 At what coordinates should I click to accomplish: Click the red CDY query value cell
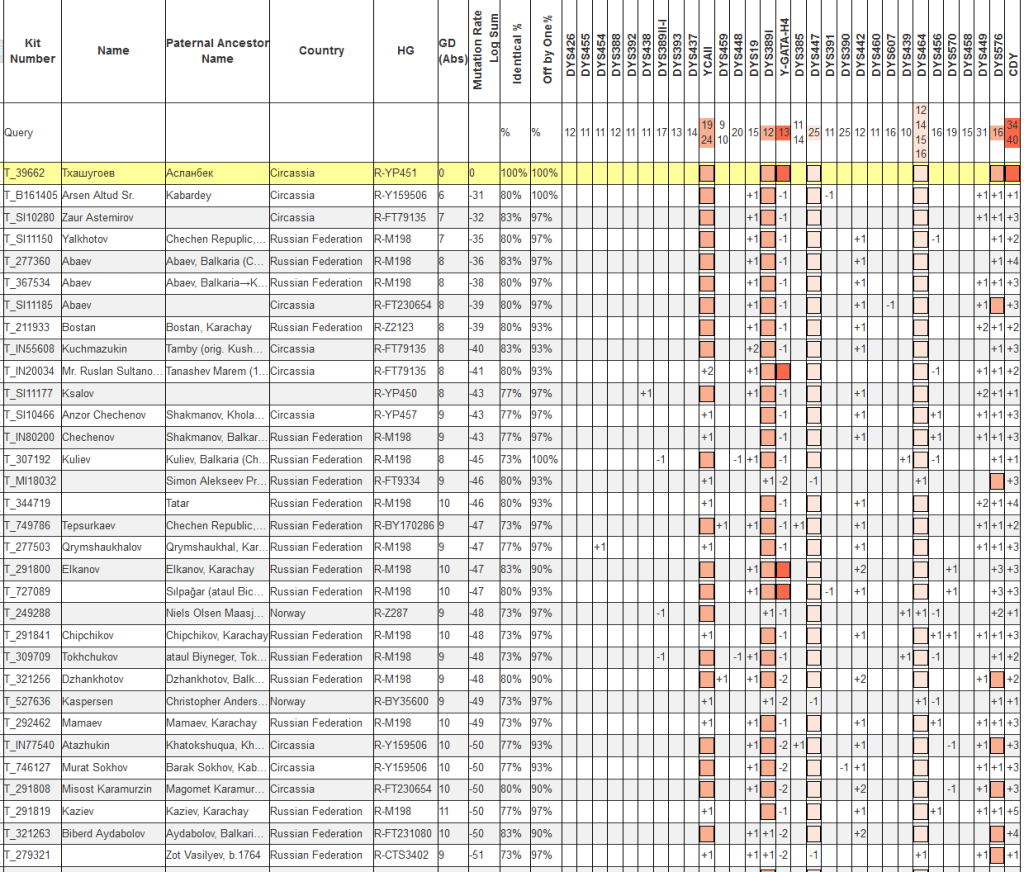tap(1013, 131)
